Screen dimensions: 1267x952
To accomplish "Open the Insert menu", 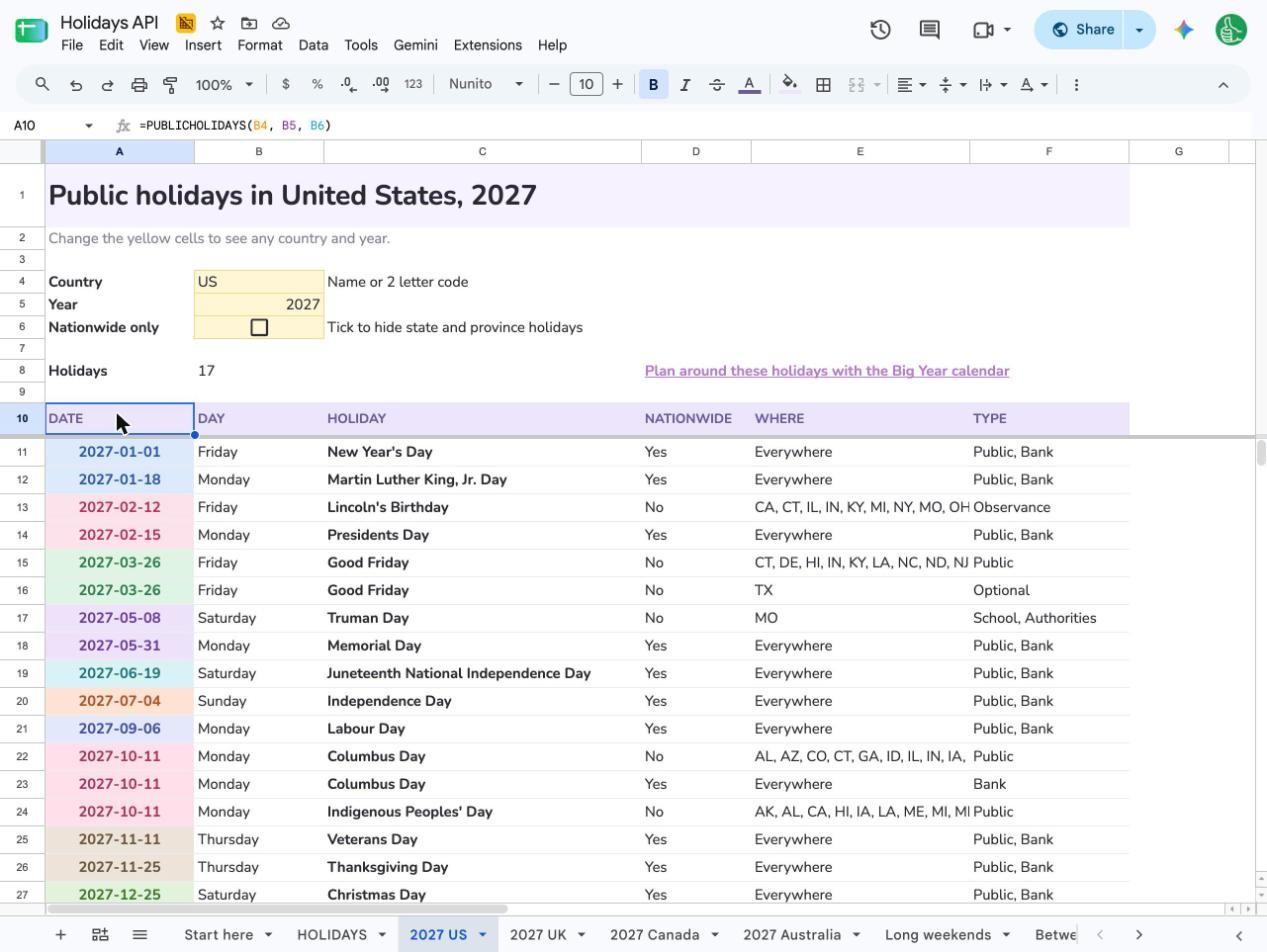I will pos(203,45).
